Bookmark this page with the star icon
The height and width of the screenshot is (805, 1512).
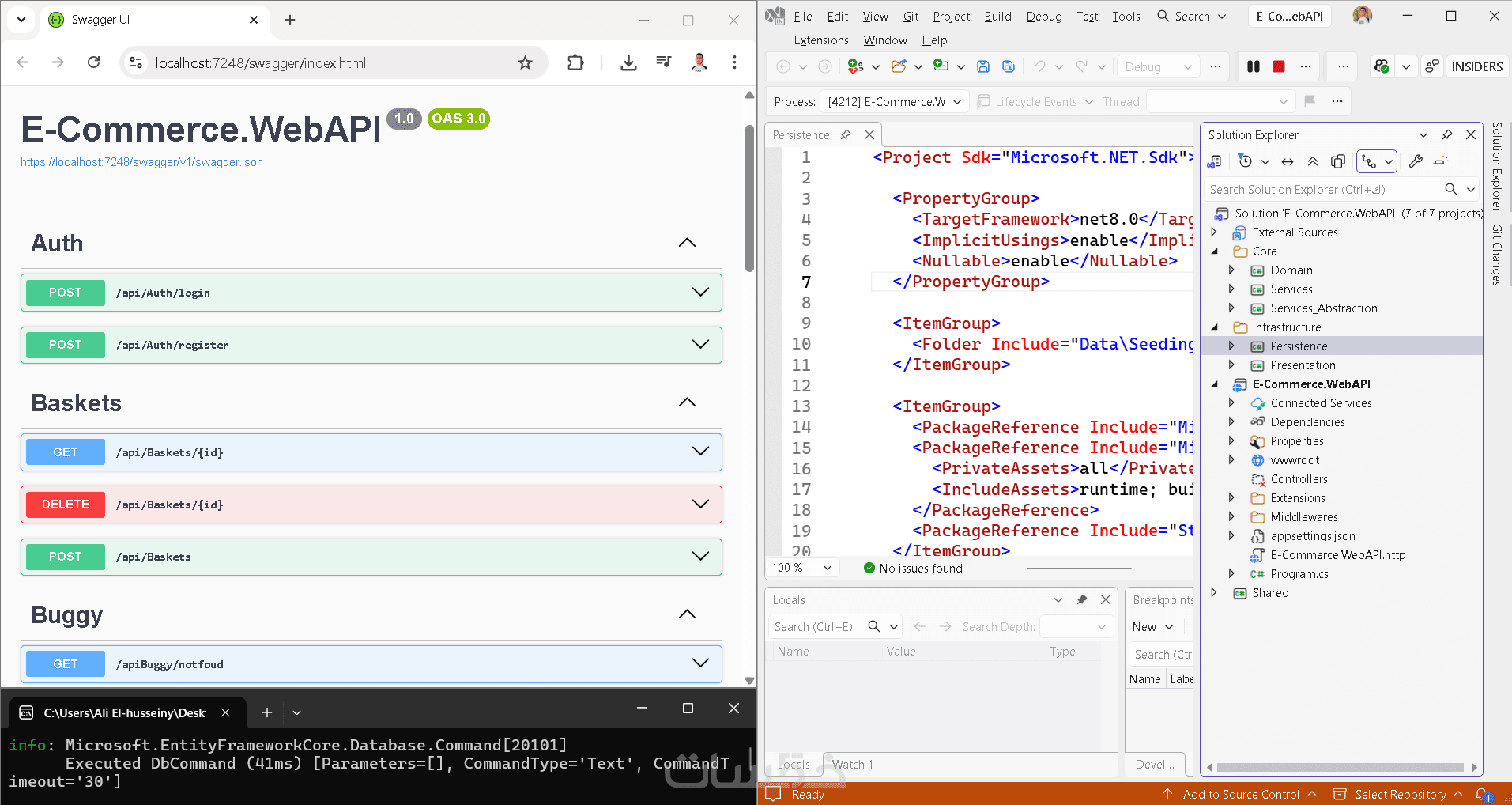[x=525, y=62]
